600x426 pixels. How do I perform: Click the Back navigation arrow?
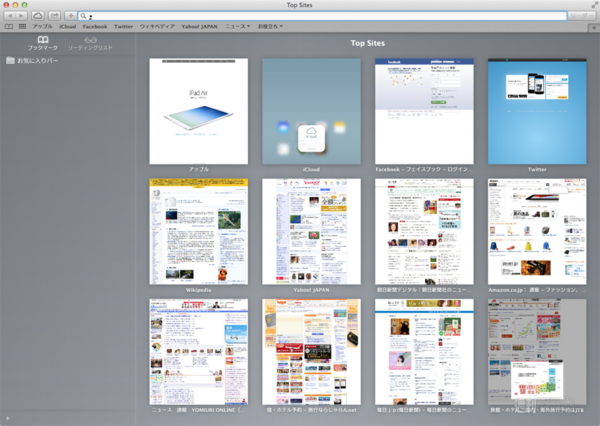[x=9, y=16]
